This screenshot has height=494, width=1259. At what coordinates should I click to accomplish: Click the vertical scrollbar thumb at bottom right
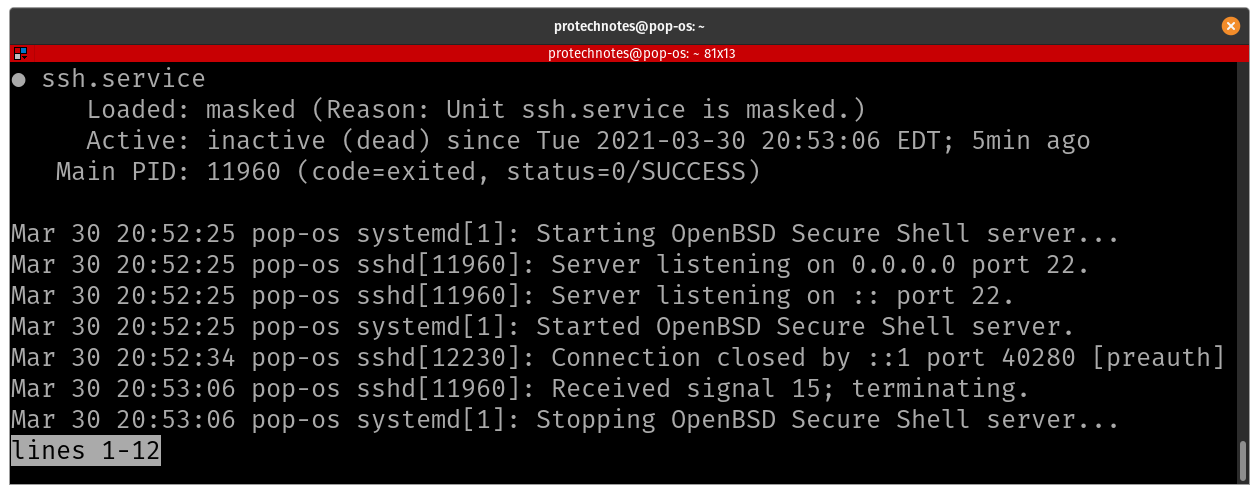coord(1243,462)
